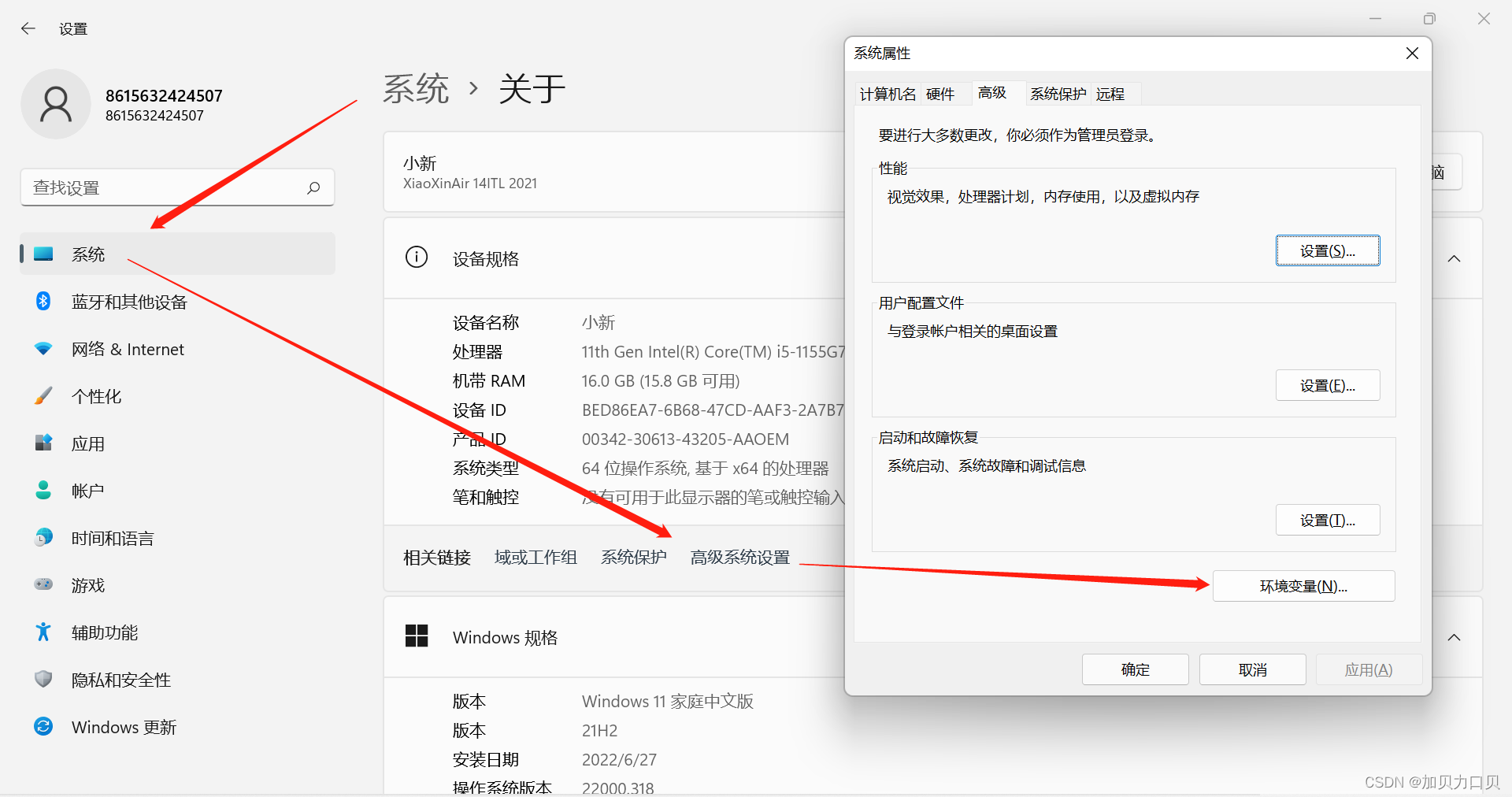The height and width of the screenshot is (797, 1512).
Task: Click the Windows logo icon by Windows 规格
Action: pyautogui.click(x=417, y=636)
